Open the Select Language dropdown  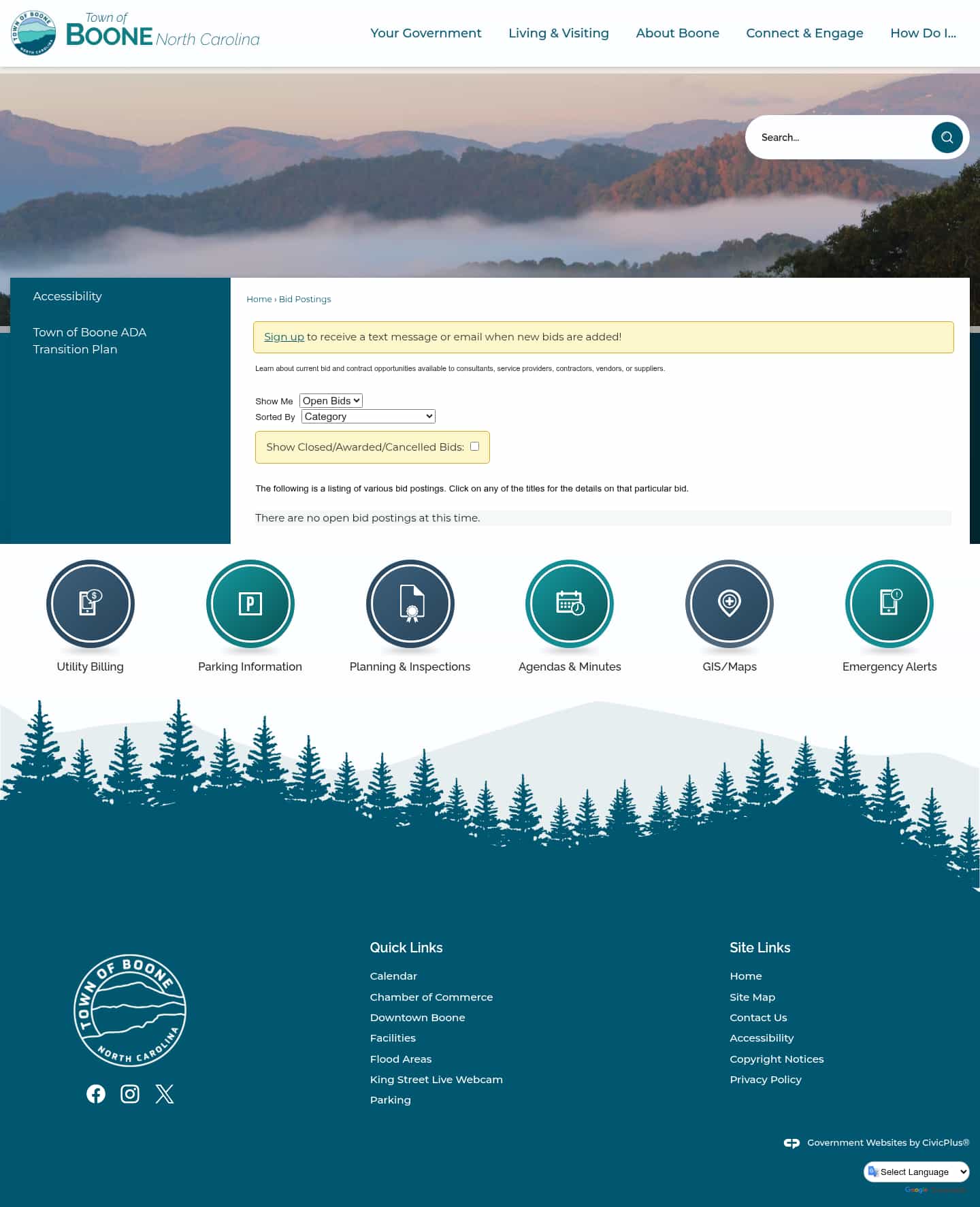917,1172
